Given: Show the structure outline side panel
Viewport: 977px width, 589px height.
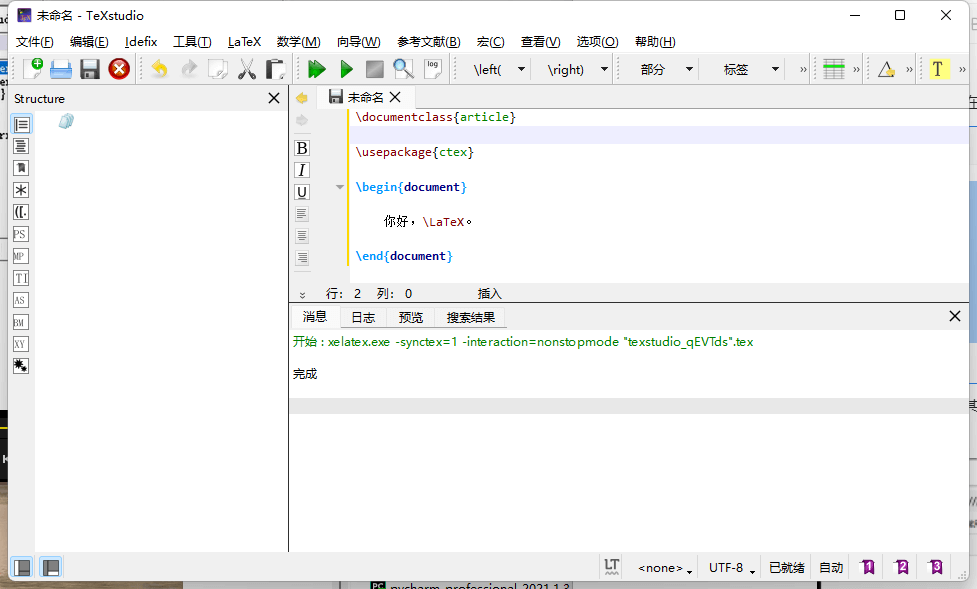Looking at the screenshot, I should pyautogui.click(x=22, y=125).
